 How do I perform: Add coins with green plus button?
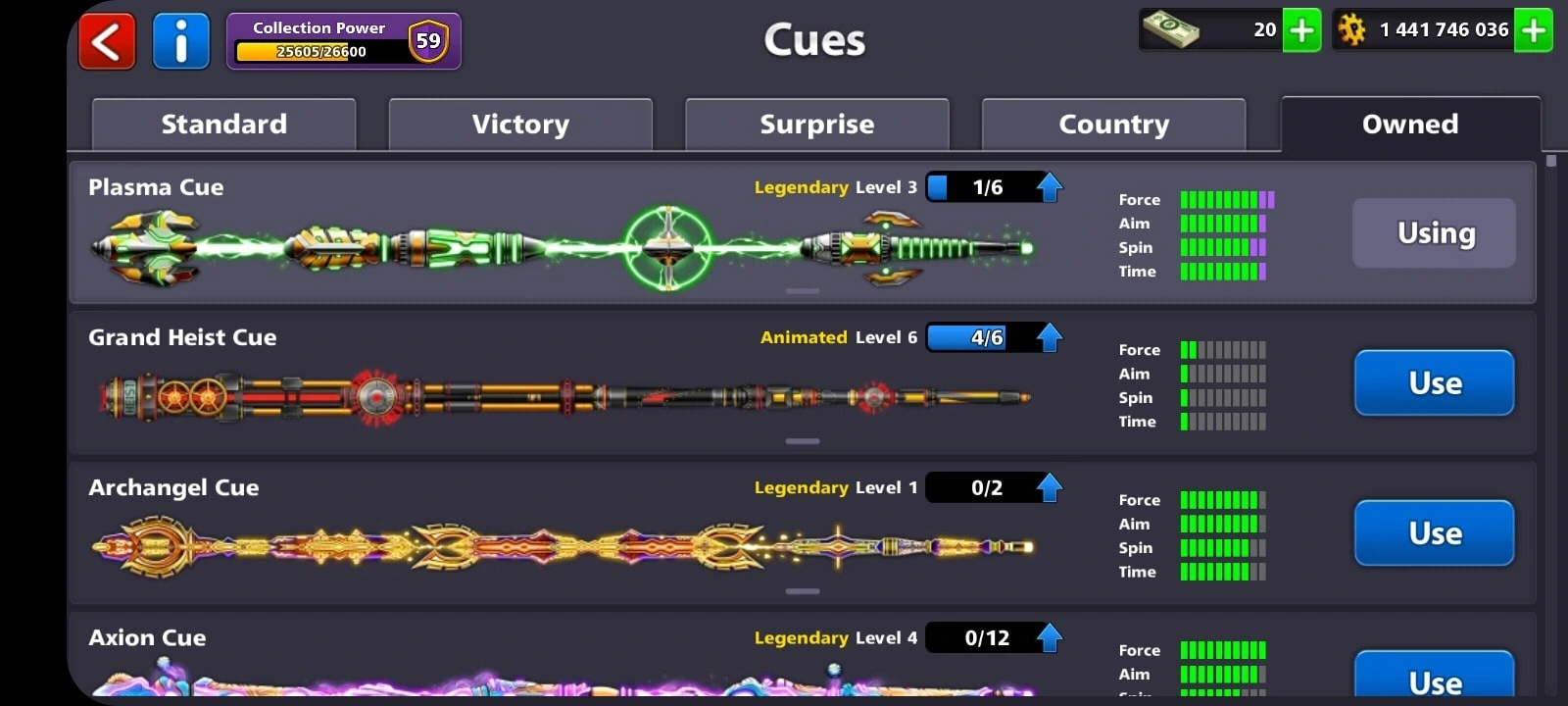1534,30
